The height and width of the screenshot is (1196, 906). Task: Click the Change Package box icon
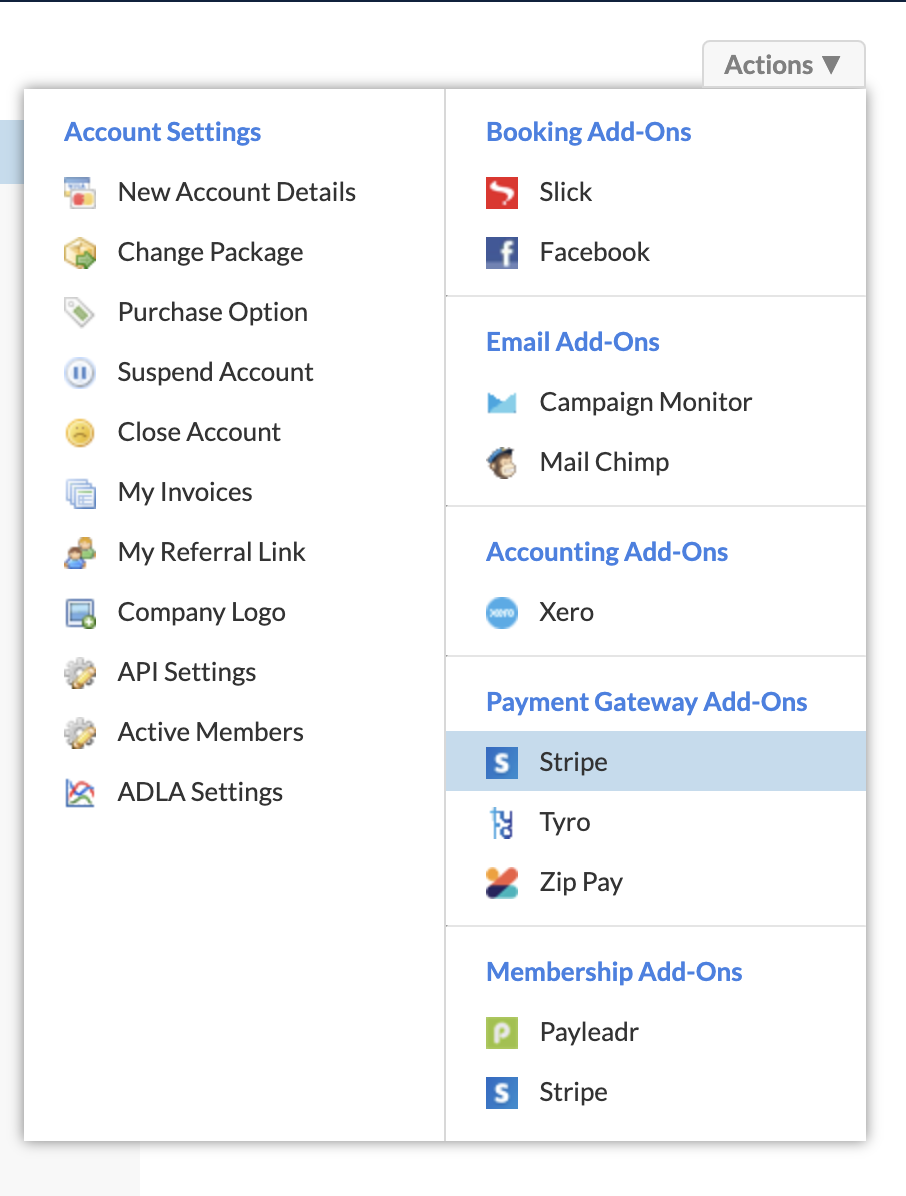(80, 252)
